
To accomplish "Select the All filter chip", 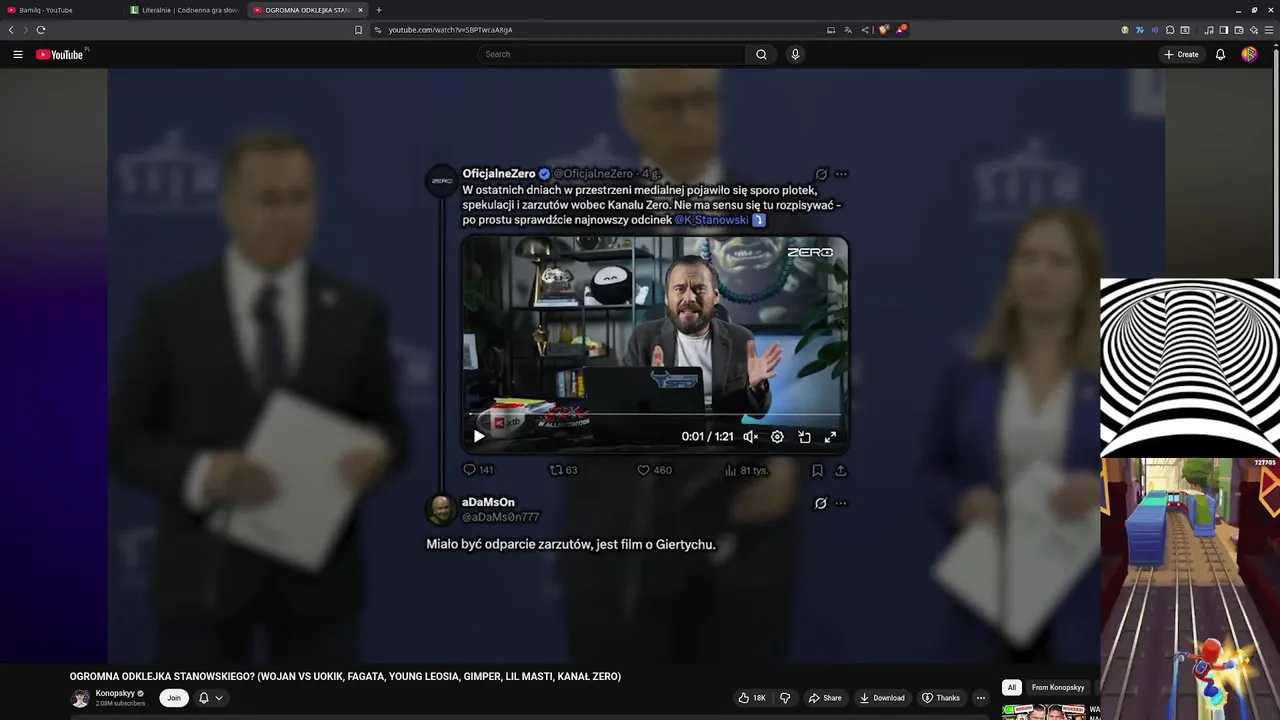I will point(1012,687).
